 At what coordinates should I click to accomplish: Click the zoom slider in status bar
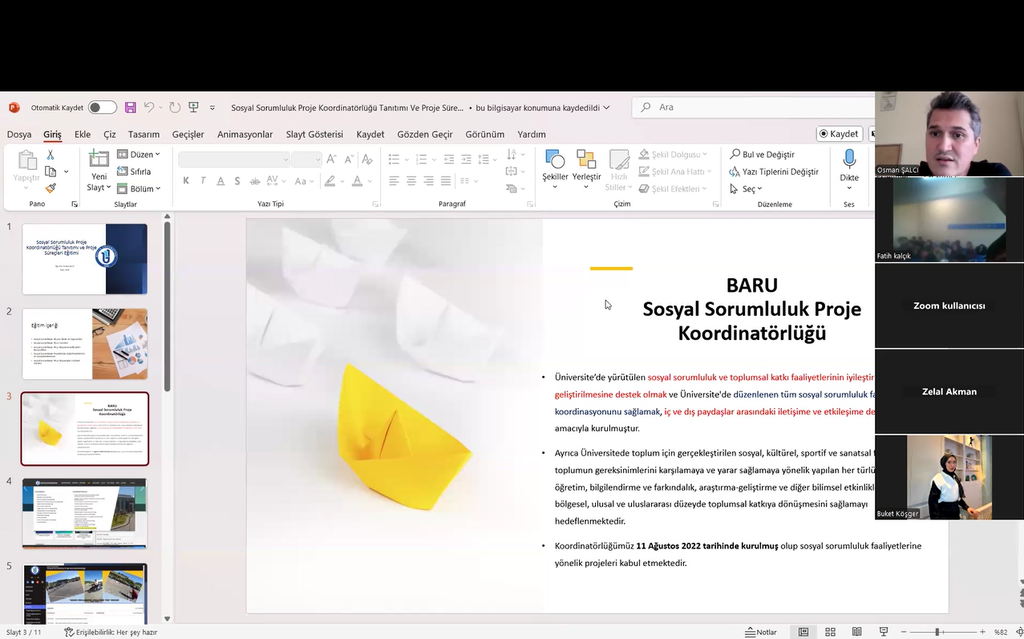pyautogui.click(x=937, y=632)
